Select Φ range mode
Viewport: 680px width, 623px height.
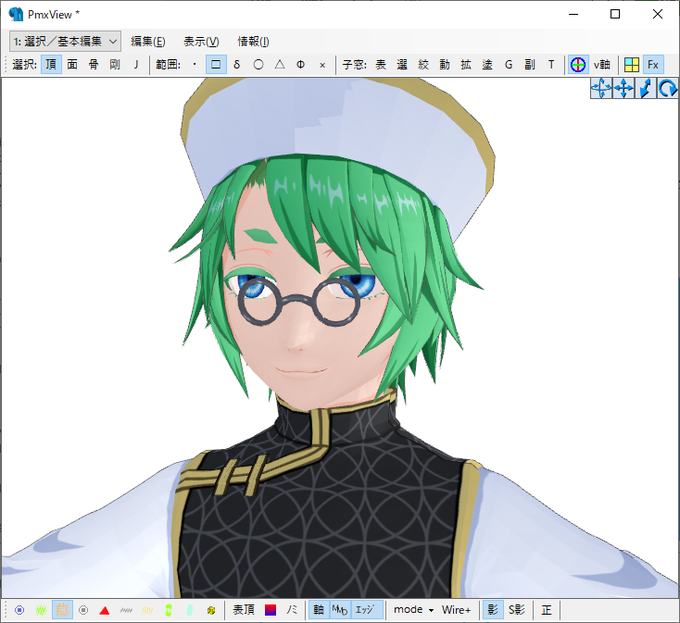(x=301, y=65)
